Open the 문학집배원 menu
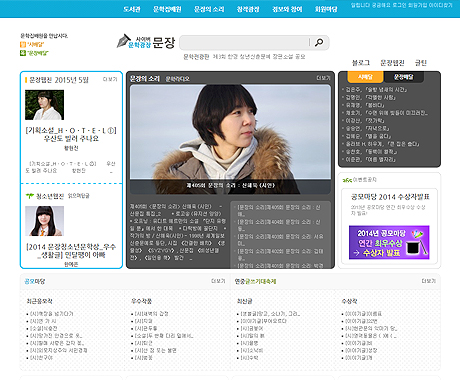 coord(167,9)
